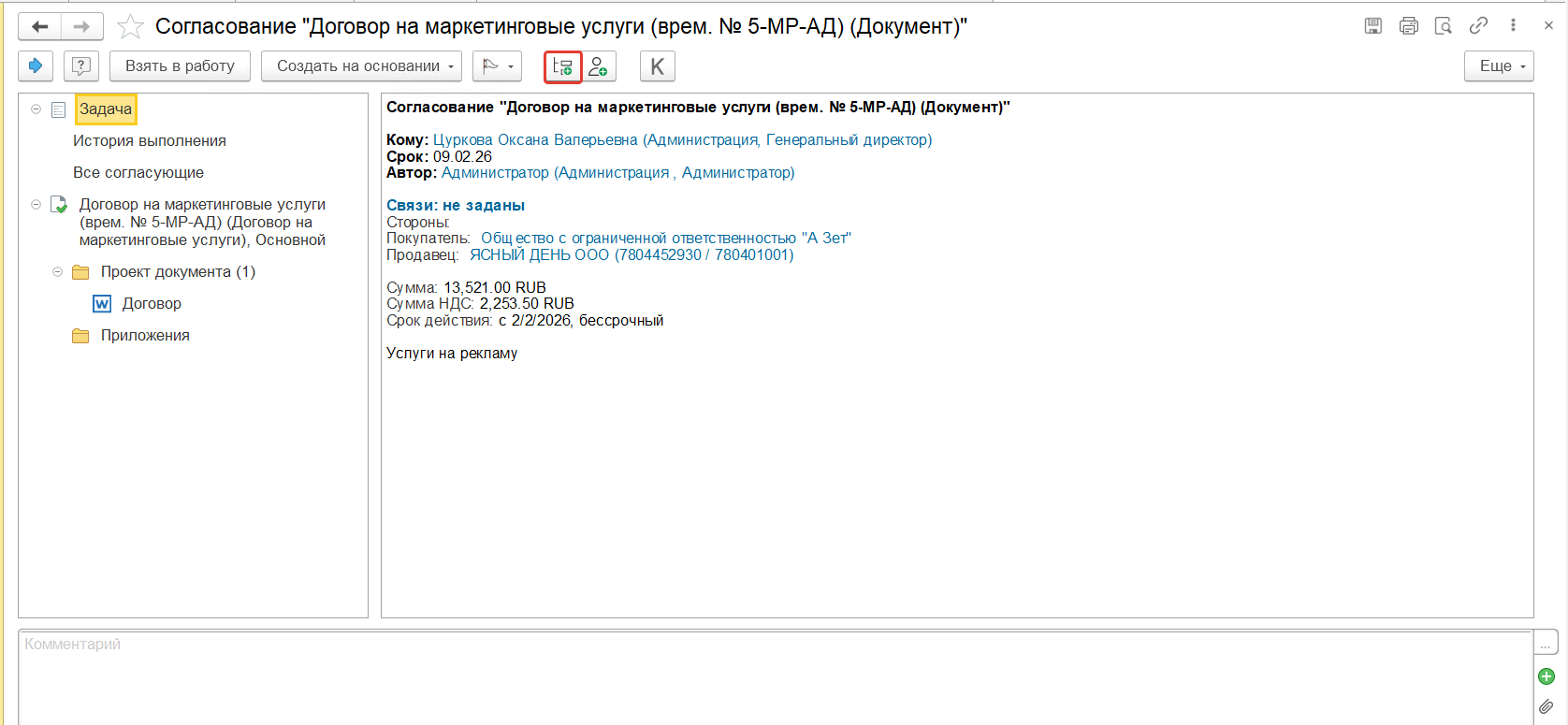Select 'История выполнения' in the tree

point(150,141)
